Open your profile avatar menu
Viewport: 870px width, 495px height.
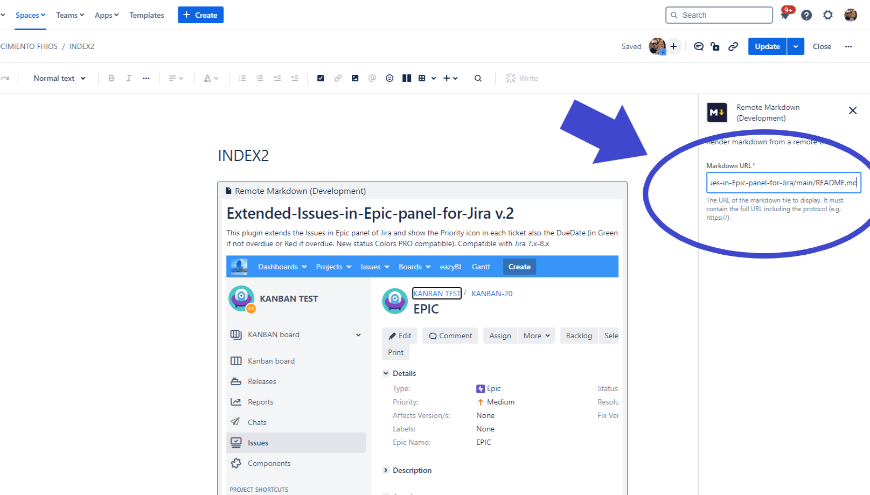(851, 15)
